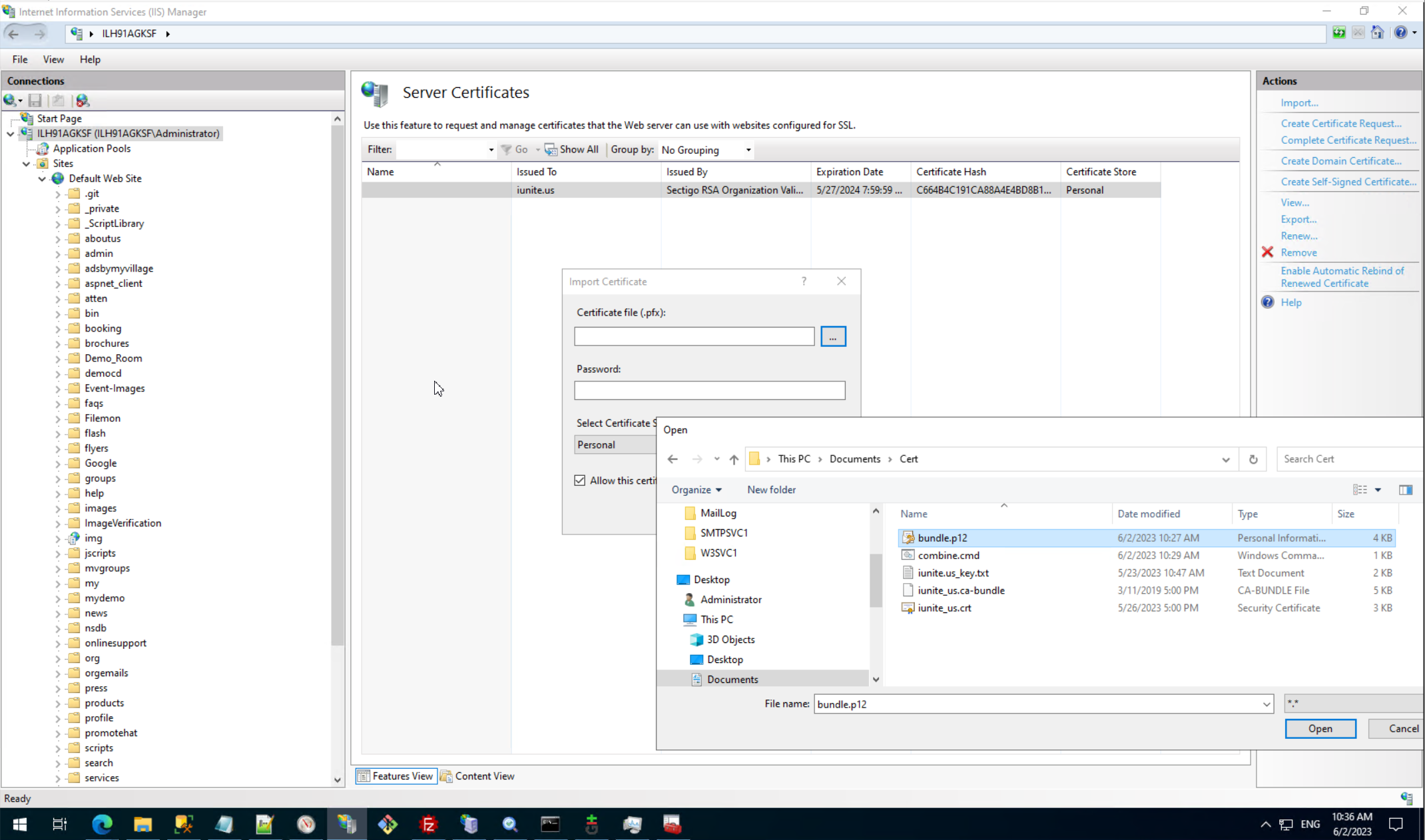Open the Organize dropdown menu
Viewport: 1425px width, 840px height.
696,490
